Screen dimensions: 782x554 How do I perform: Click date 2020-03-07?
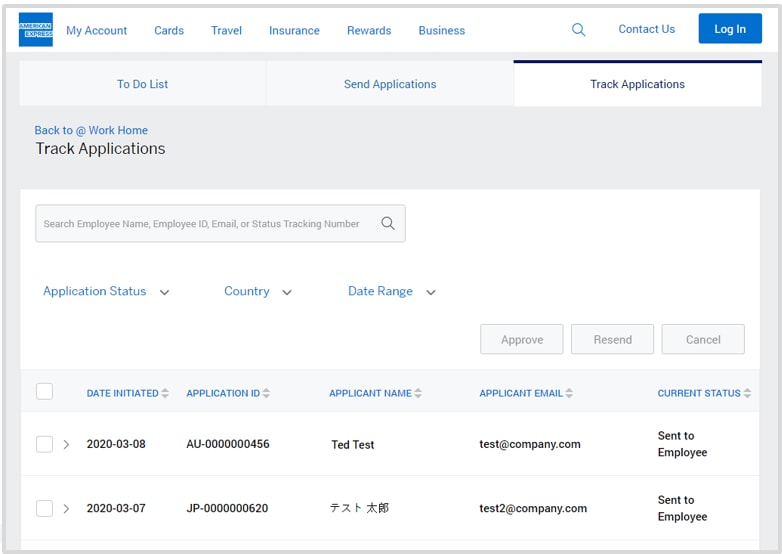pyautogui.click(x=116, y=508)
